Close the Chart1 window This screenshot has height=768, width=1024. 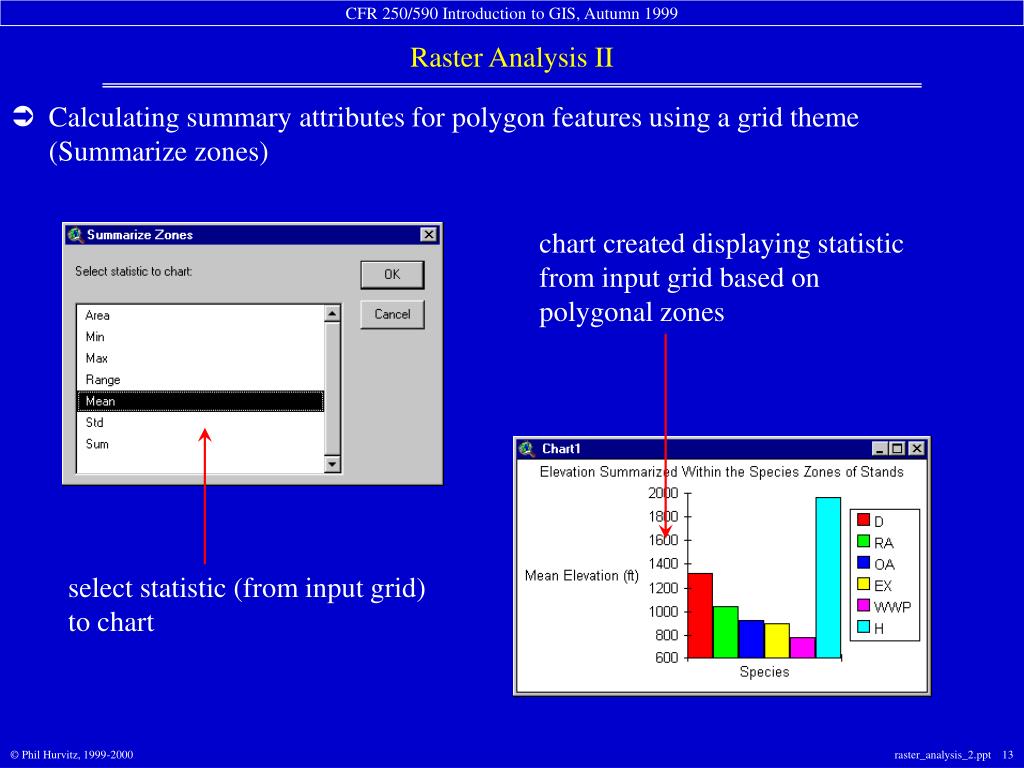[916, 449]
